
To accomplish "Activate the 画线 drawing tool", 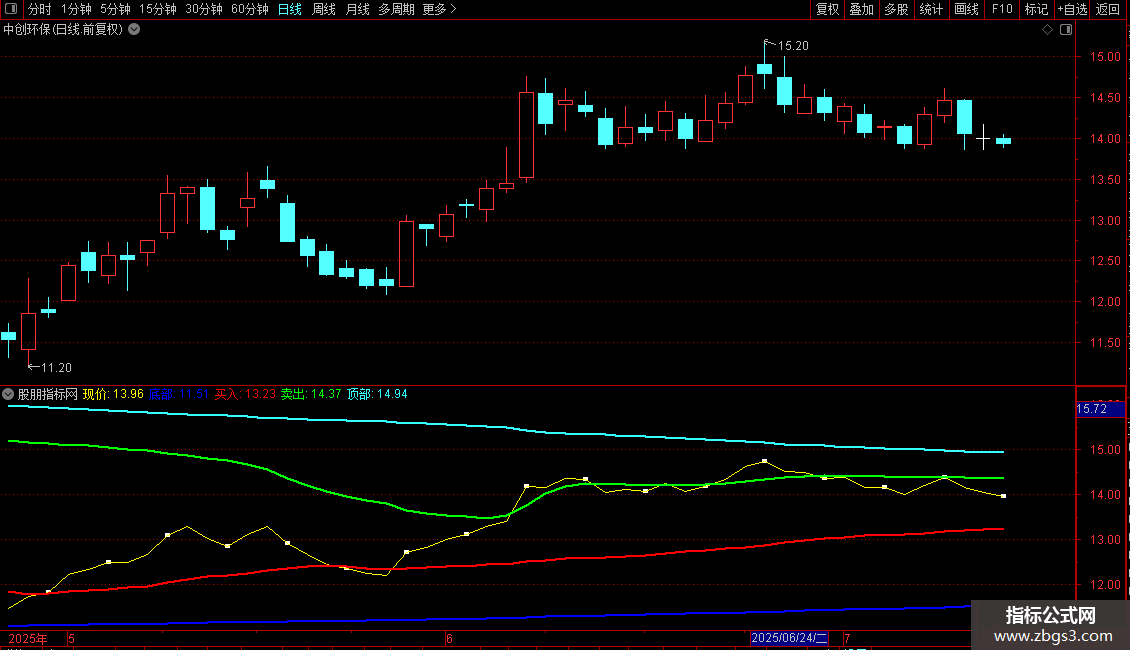I will 966,9.
